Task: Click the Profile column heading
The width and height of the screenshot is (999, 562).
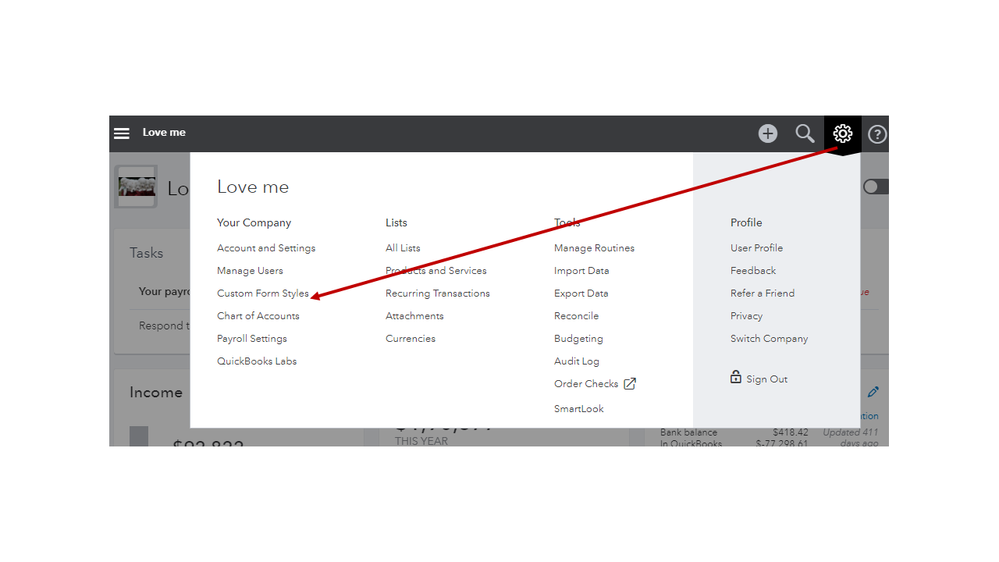Action: click(746, 222)
